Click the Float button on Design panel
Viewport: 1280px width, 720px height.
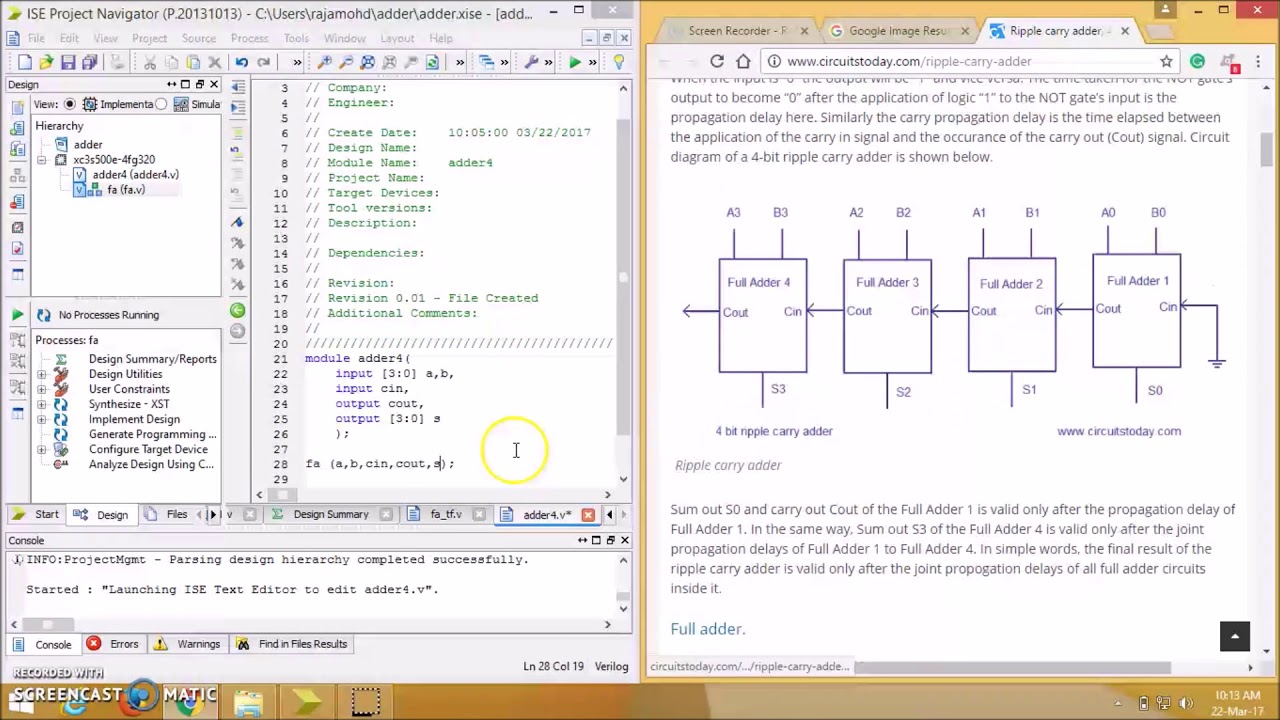tap(199, 85)
